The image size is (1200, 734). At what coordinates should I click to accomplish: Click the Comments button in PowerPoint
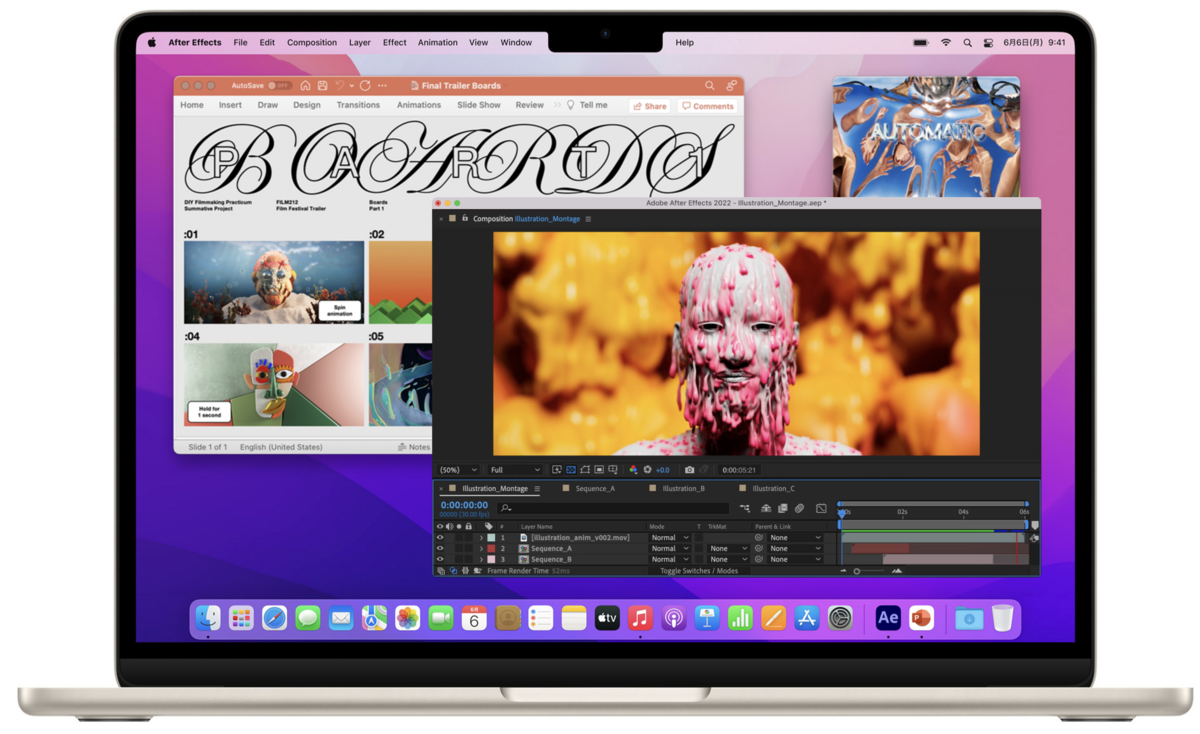[x=707, y=106]
